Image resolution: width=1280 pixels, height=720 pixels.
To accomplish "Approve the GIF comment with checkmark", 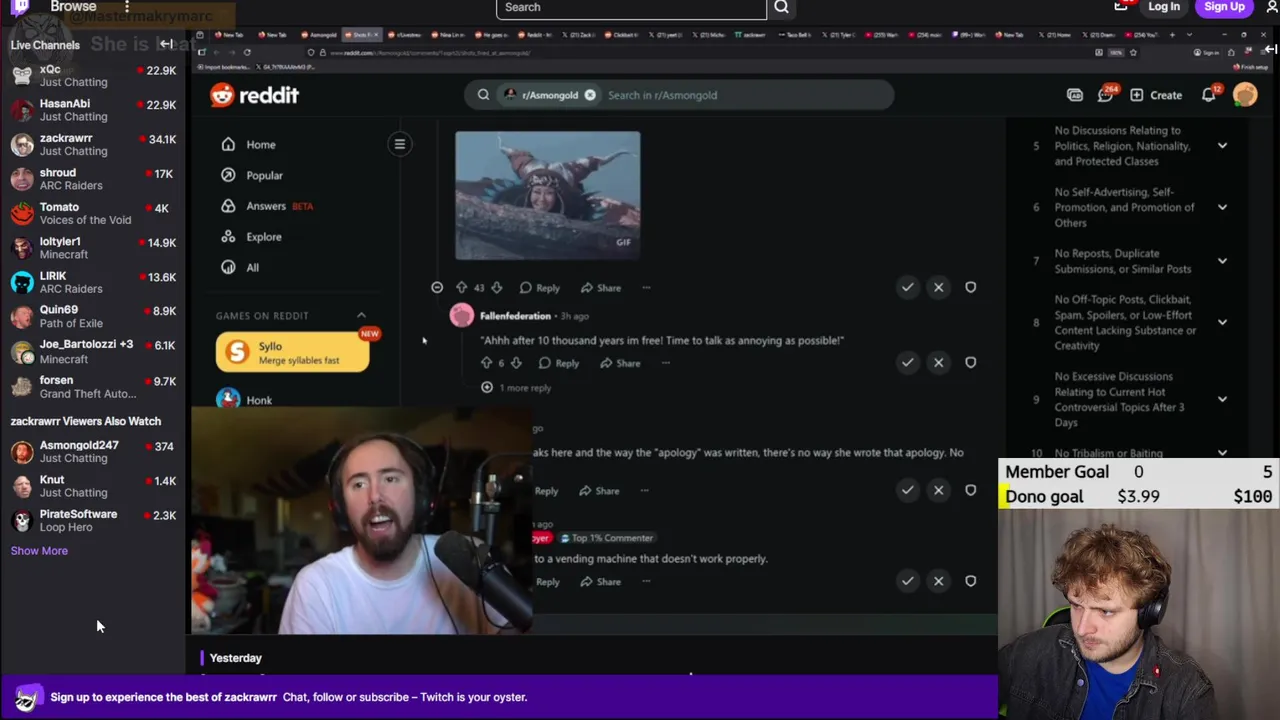I will tap(907, 288).
